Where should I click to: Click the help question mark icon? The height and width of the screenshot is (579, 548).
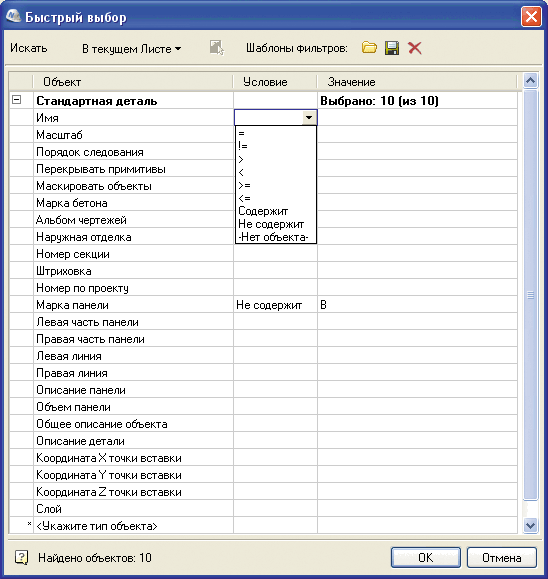pyautogui.click(x=21, y=557)
